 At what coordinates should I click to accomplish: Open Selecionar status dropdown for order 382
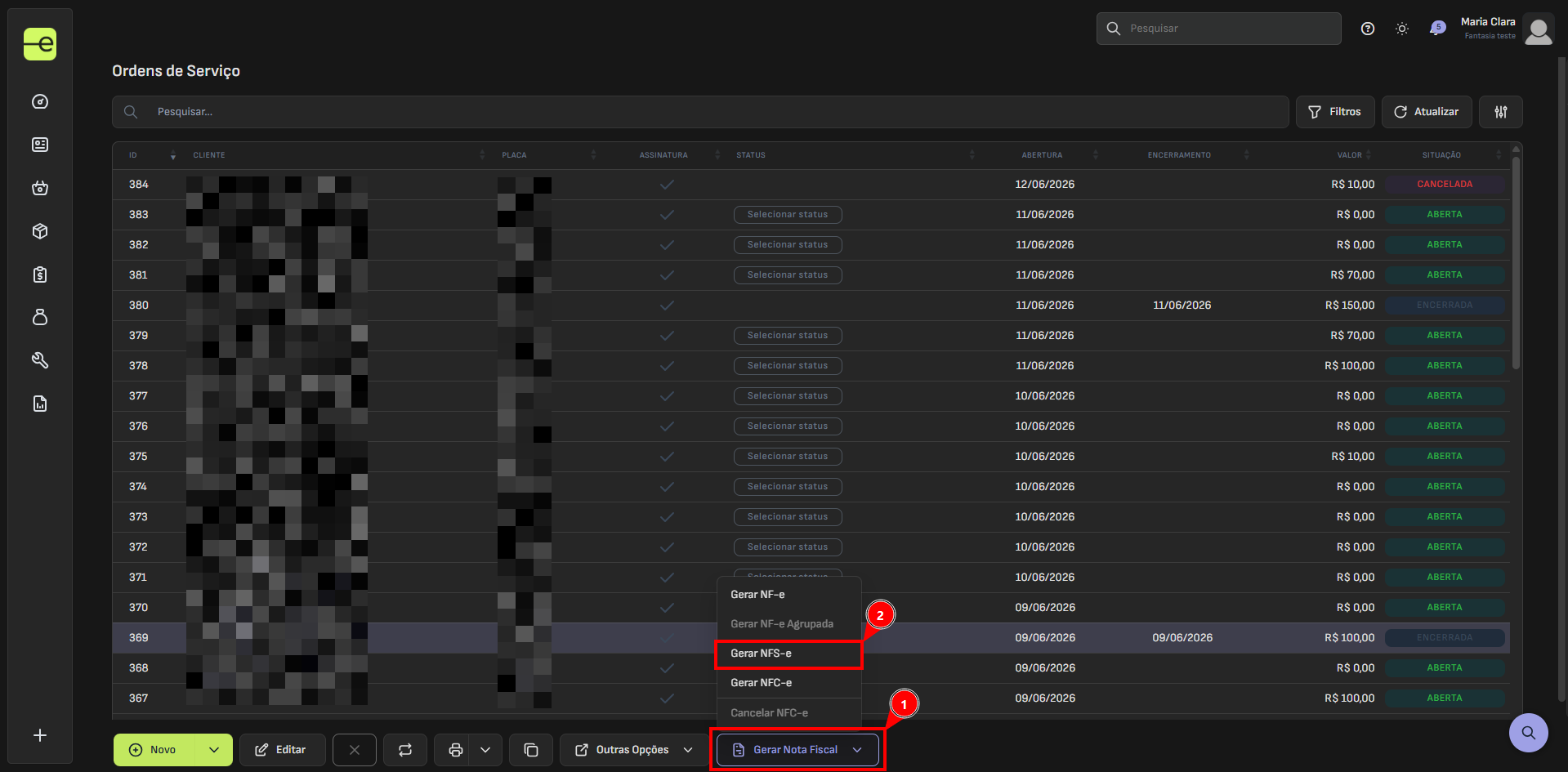pos(788,245)
